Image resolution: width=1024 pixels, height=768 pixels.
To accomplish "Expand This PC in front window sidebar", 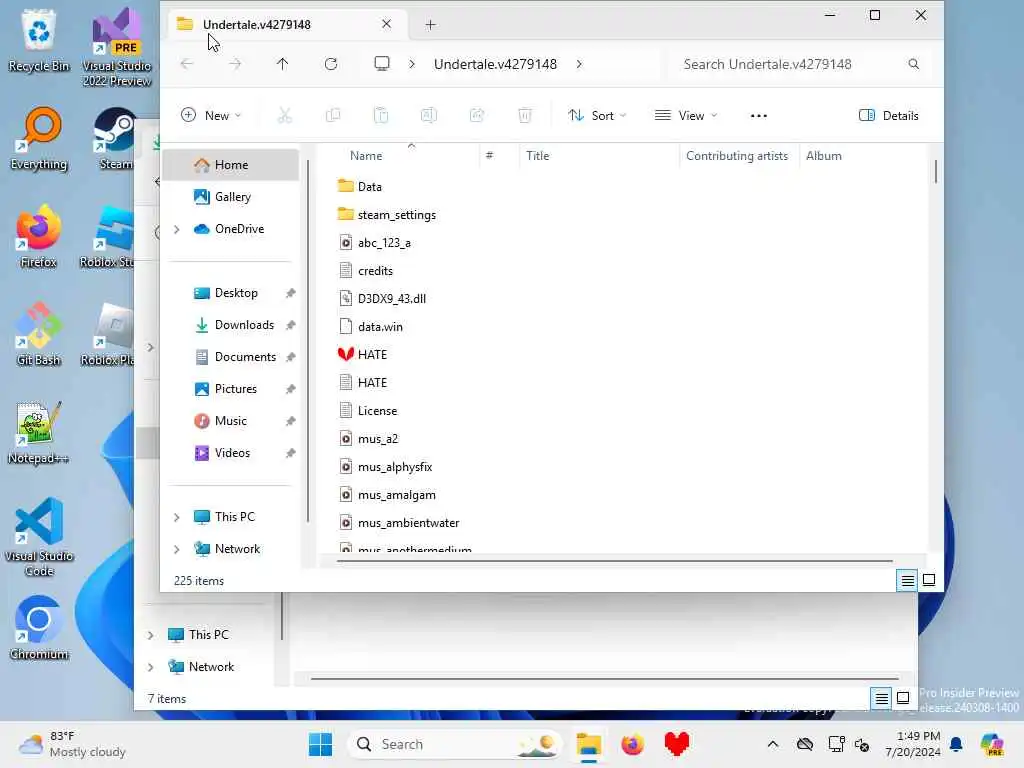I will (x=176, y=517).
